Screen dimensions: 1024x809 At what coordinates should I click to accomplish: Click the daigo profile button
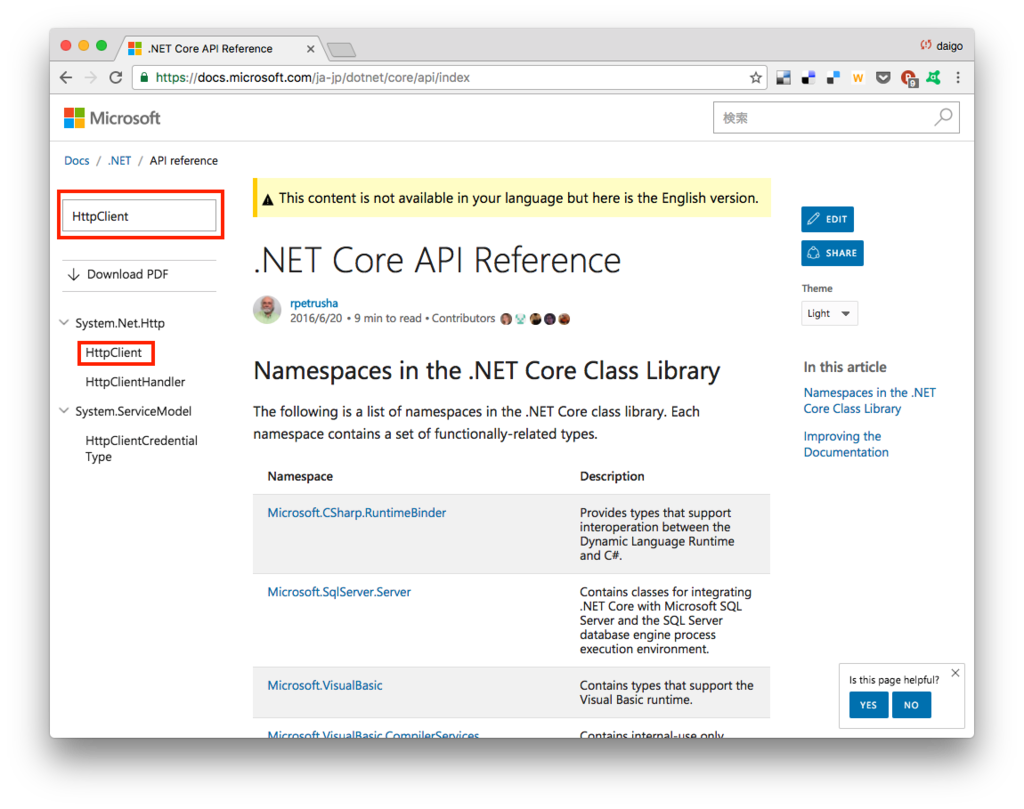point(942,46)
